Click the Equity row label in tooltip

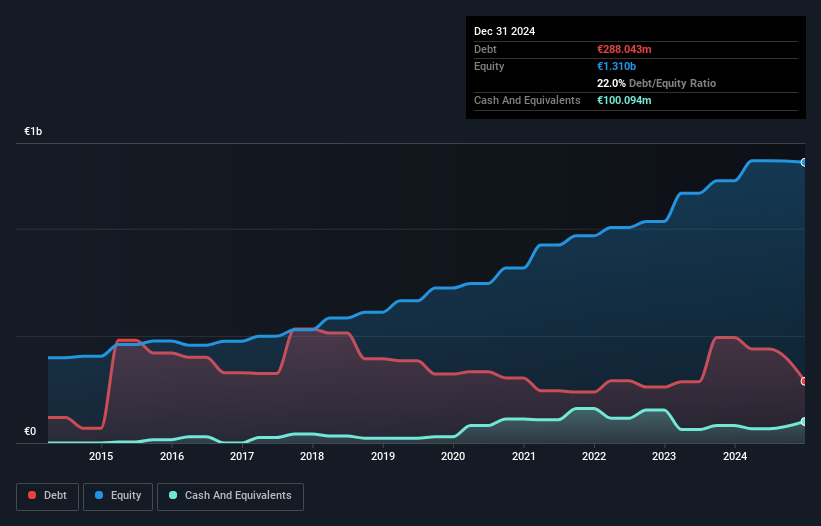tap(489, 66)
